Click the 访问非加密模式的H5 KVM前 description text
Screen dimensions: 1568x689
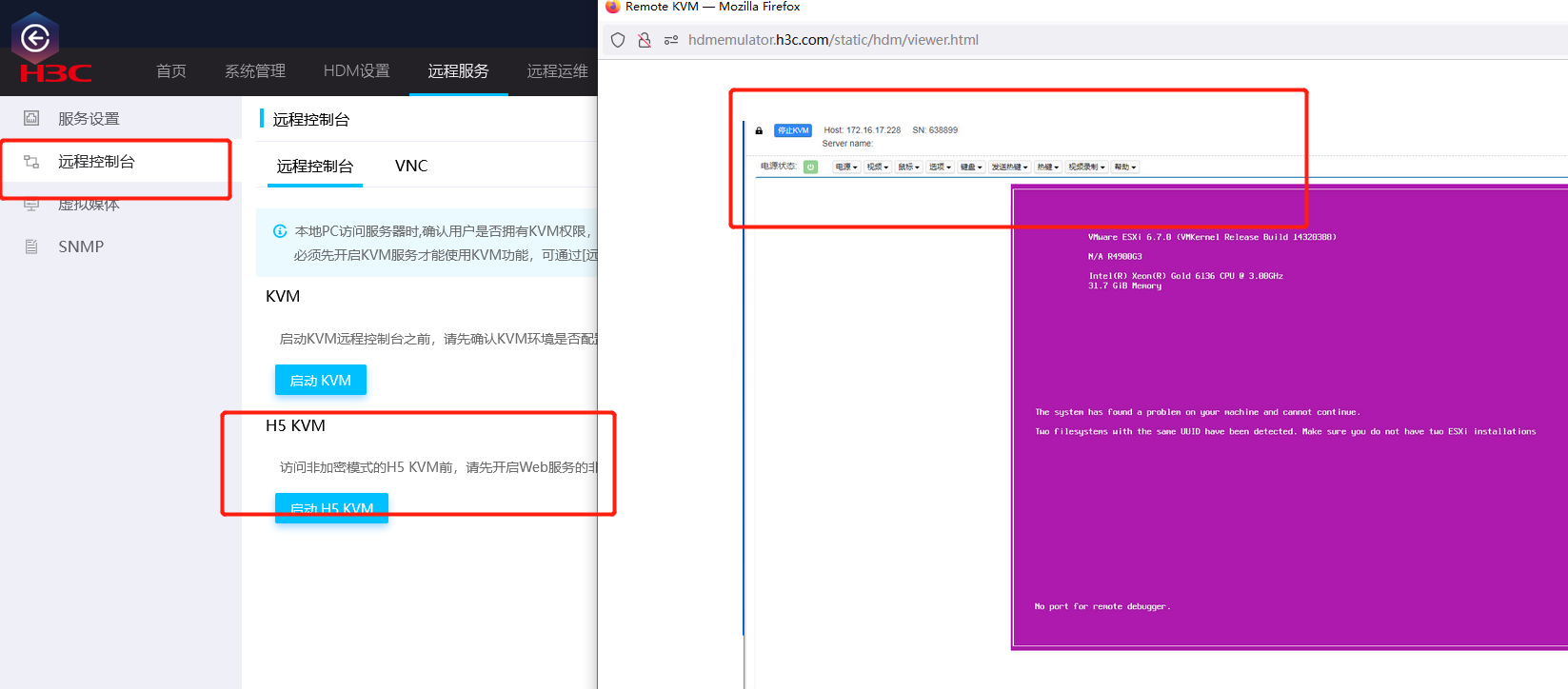tap(438, 467)
